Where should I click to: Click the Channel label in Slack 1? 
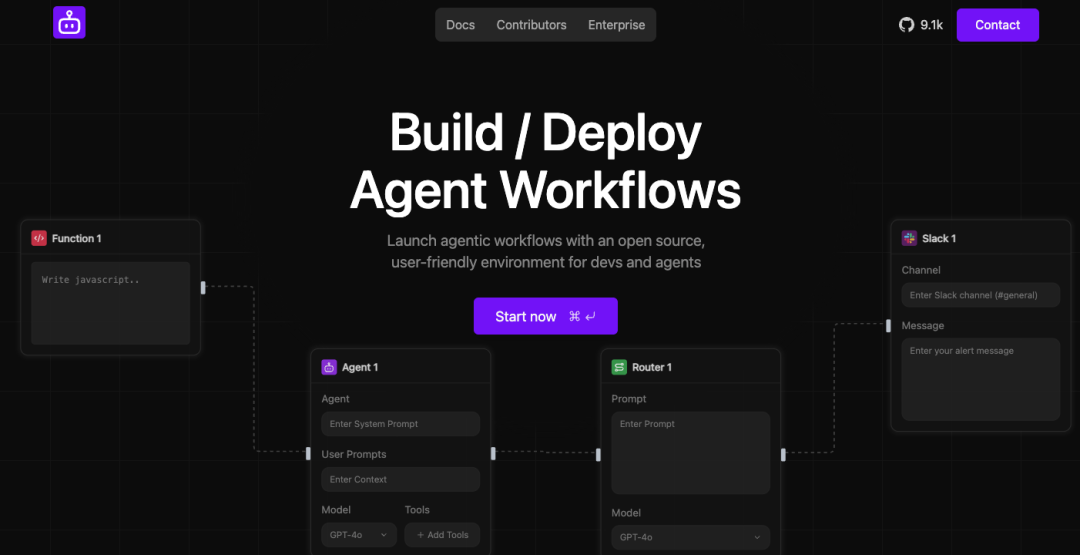(x=921, y=270)
